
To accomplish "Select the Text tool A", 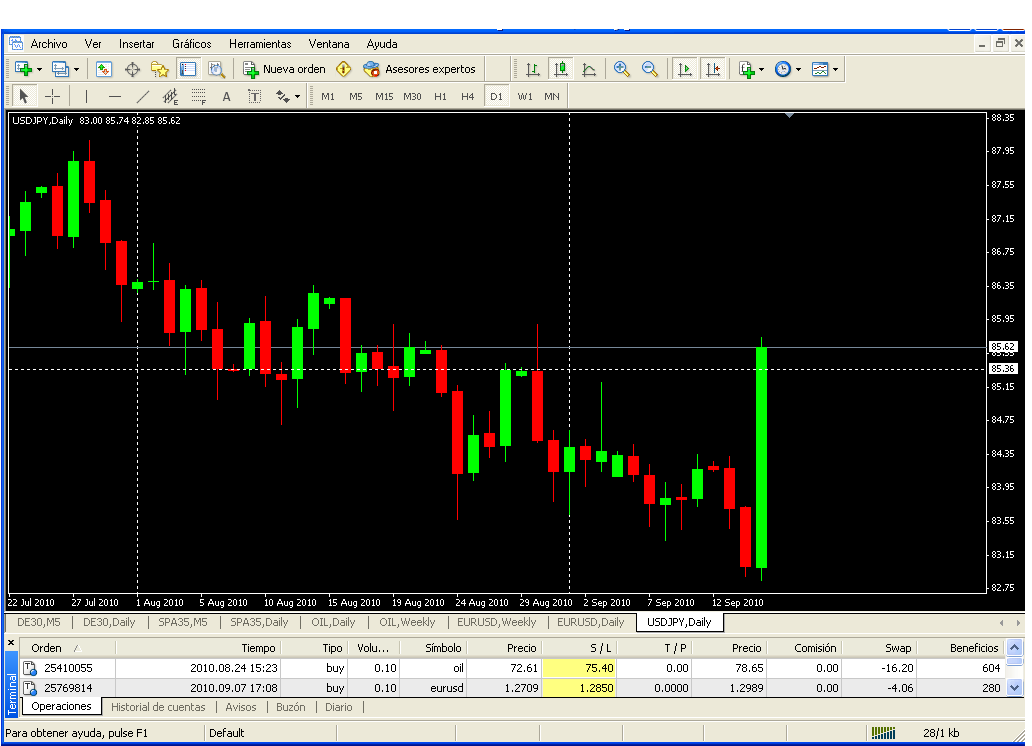I will click(226, 97).
